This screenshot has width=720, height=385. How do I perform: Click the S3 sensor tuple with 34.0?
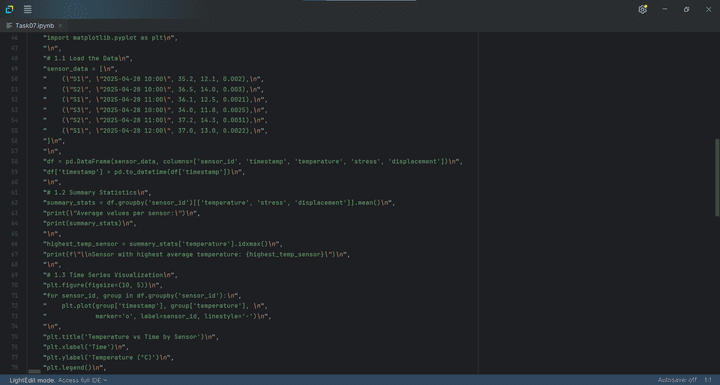click(155, 110)
